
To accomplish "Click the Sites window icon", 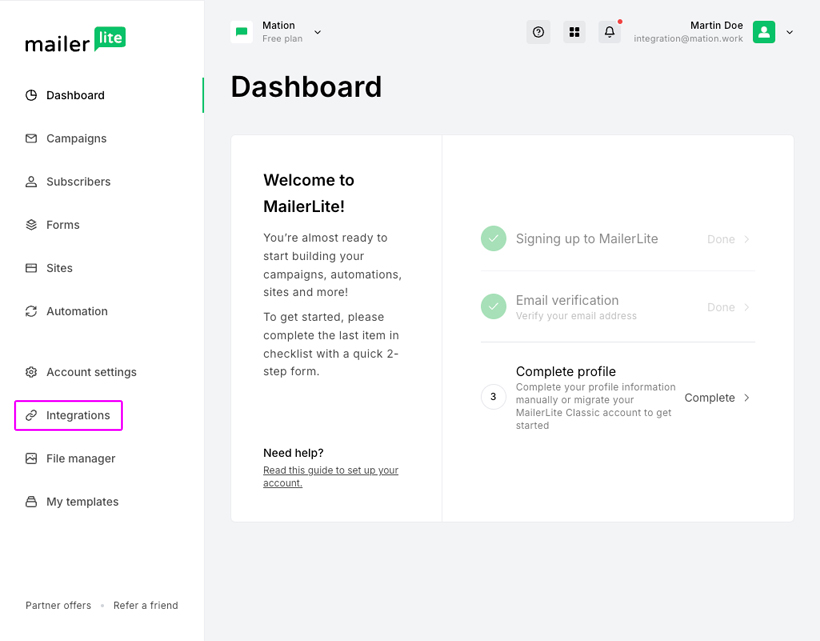I will (31, 268).
